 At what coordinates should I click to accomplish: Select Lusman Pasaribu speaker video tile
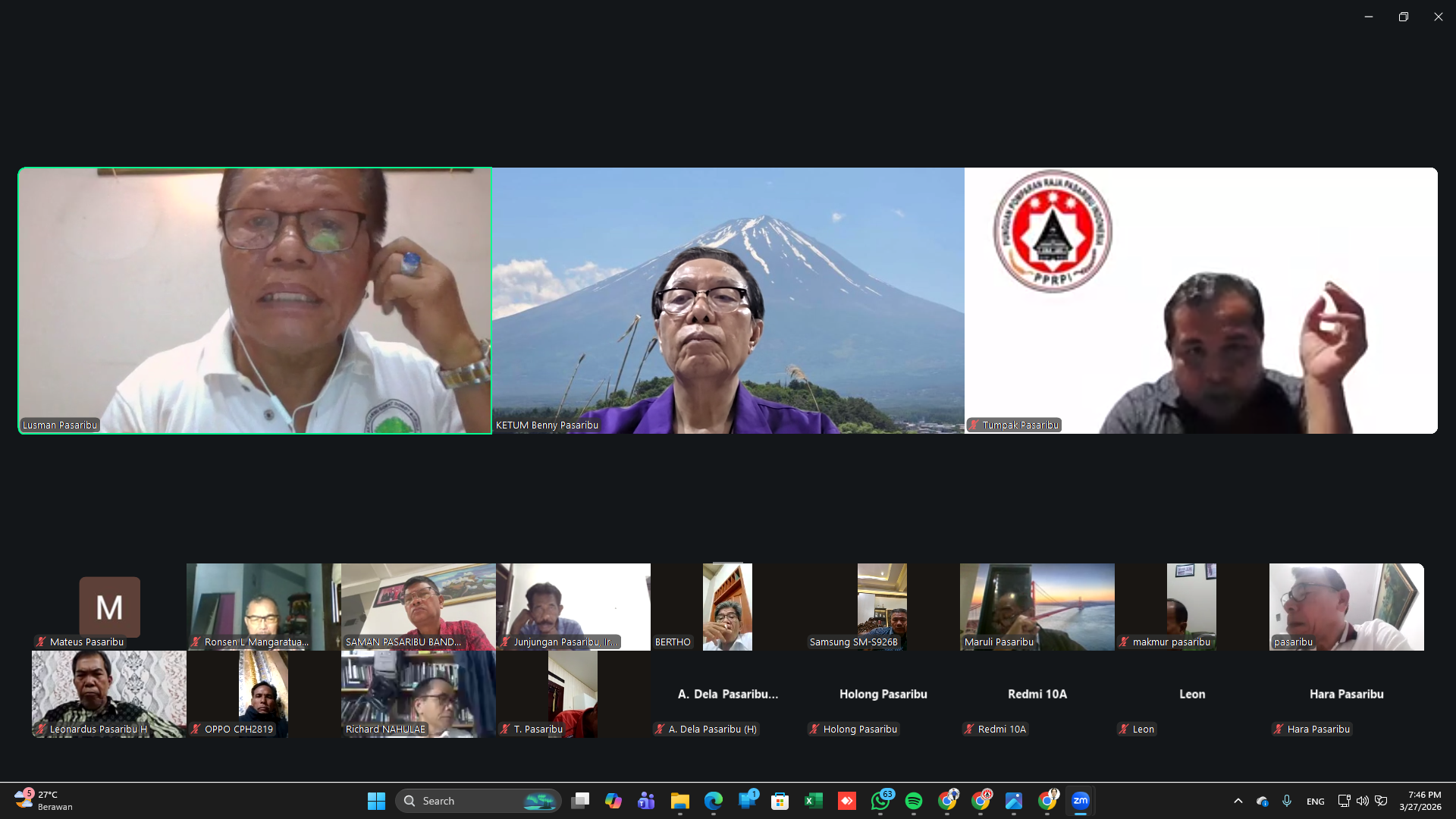[255, 300]
